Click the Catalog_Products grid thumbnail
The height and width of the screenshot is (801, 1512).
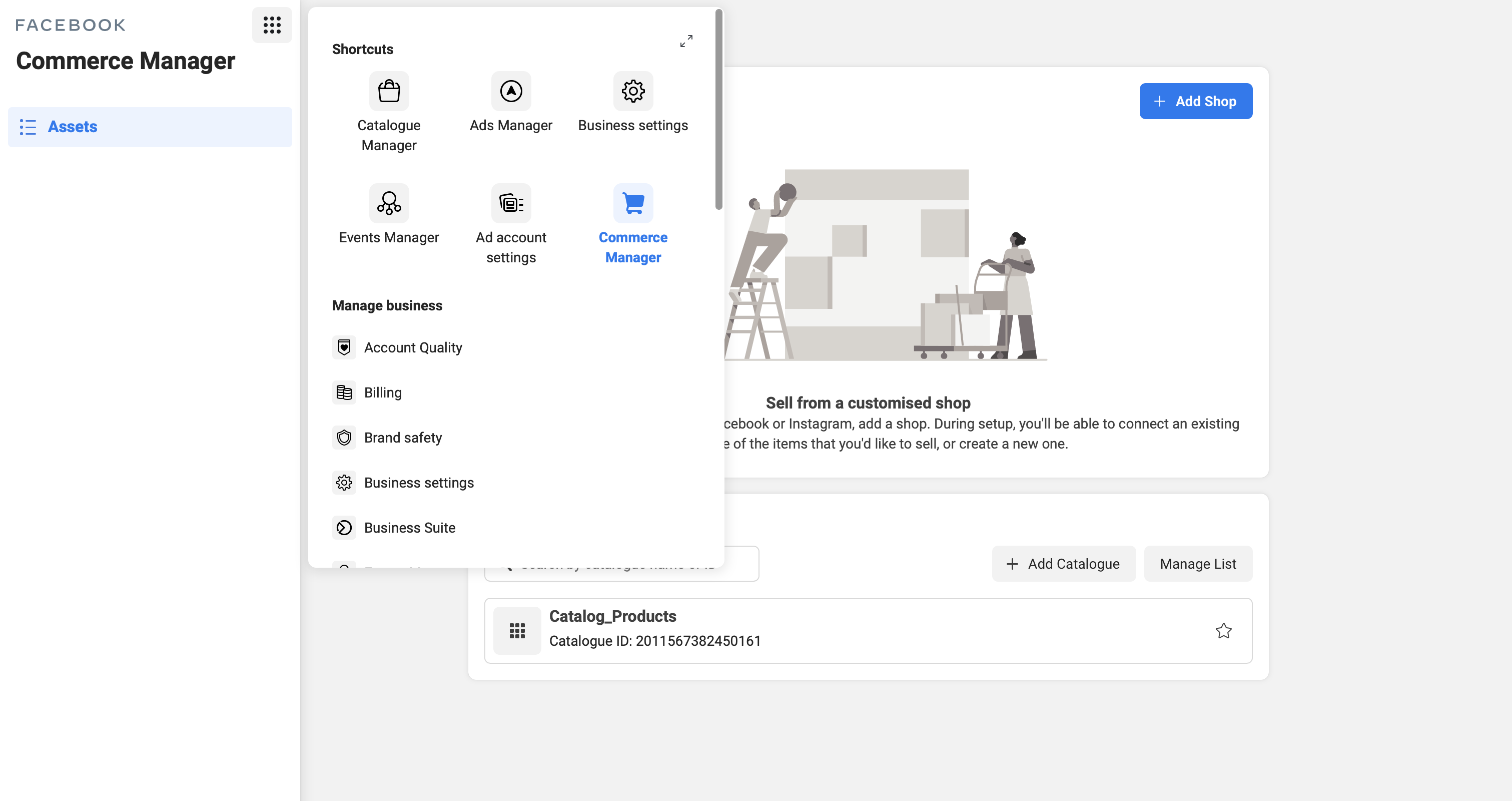pyautogui.click(x=517, y=630)
